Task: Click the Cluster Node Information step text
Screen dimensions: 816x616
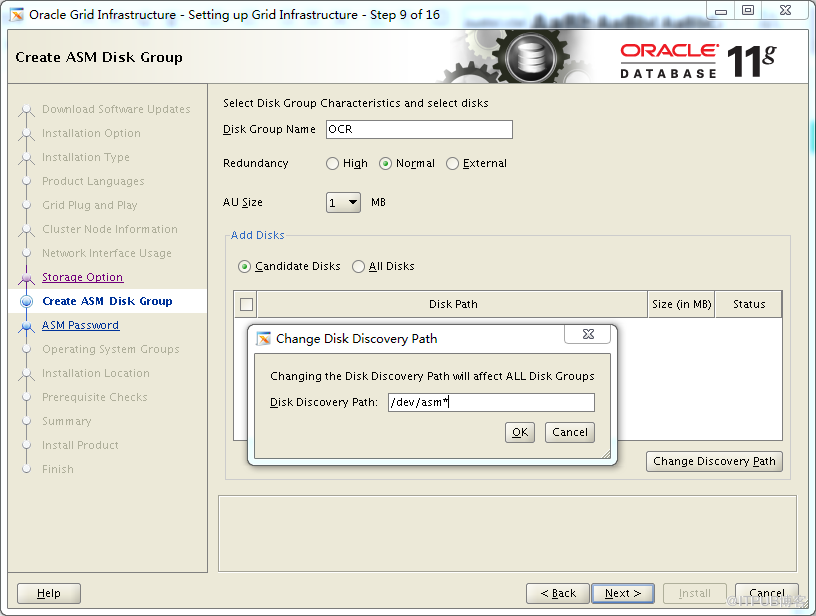Action: [110, 229]
